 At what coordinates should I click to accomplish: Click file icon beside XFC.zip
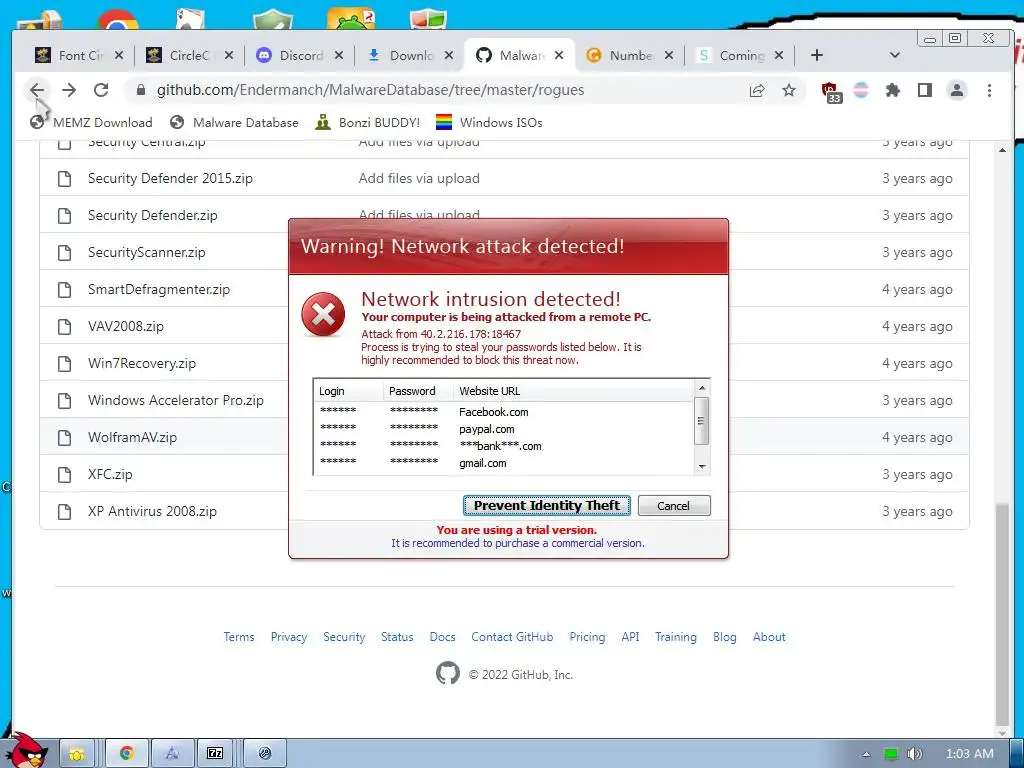(64, 475)
